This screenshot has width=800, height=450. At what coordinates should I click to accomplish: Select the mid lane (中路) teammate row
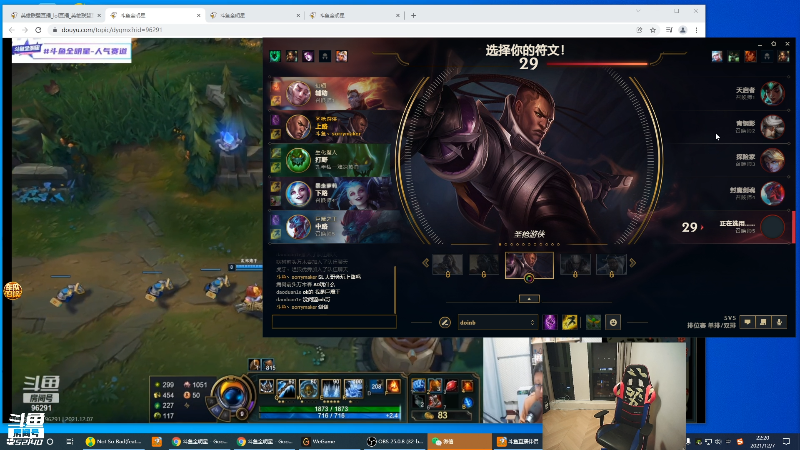[x=336, y=227]
